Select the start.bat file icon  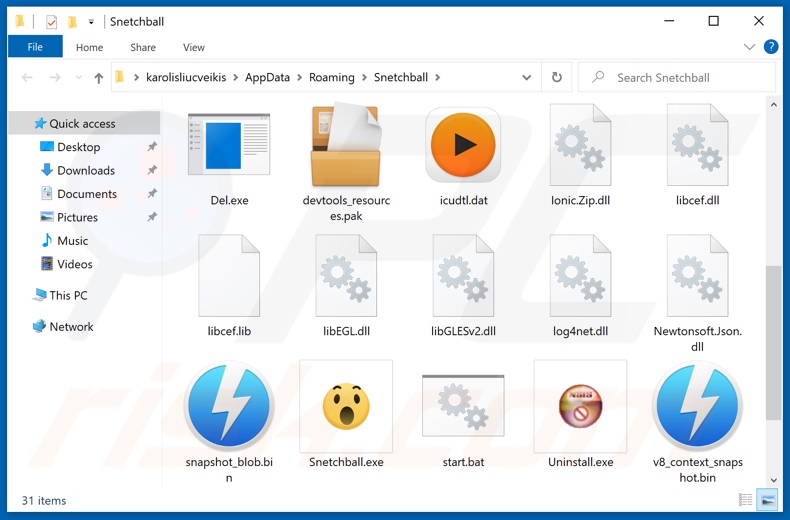click(x=463, y=406)
